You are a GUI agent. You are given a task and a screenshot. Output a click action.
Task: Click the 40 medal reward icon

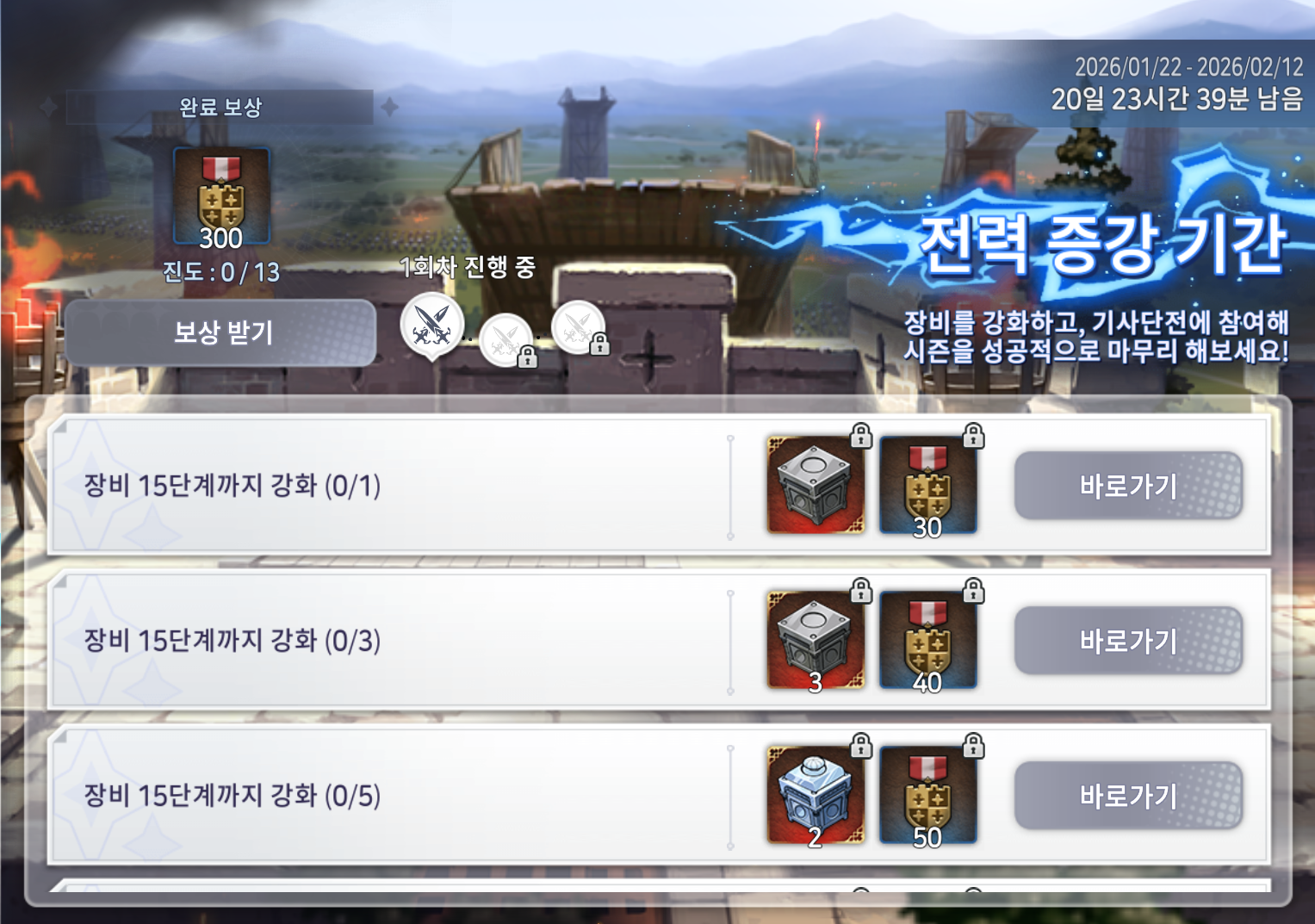[x=927, y=640]
